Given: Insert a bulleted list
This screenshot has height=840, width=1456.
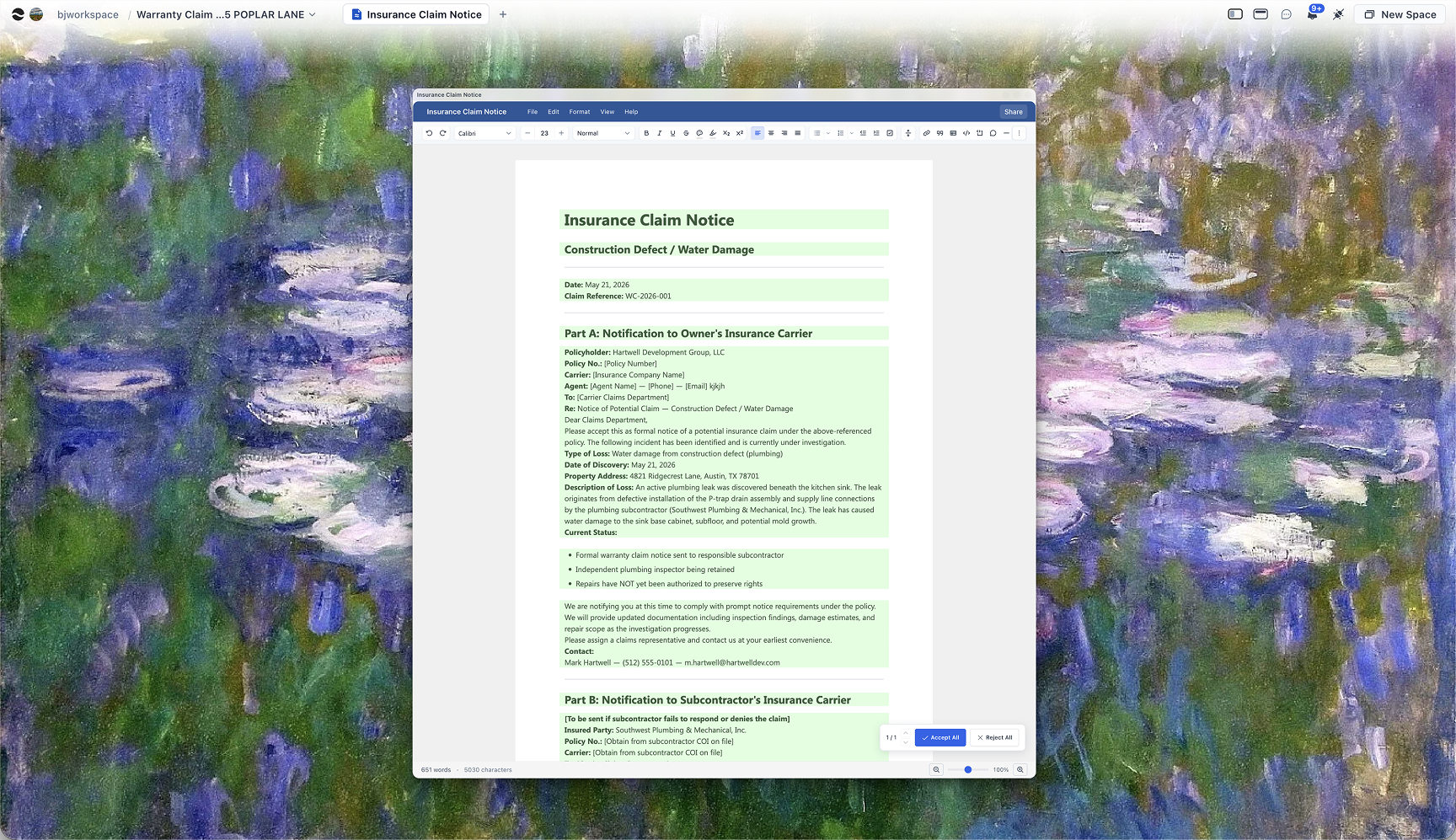Looking at the screenshot, I should (x=816, y=133).
